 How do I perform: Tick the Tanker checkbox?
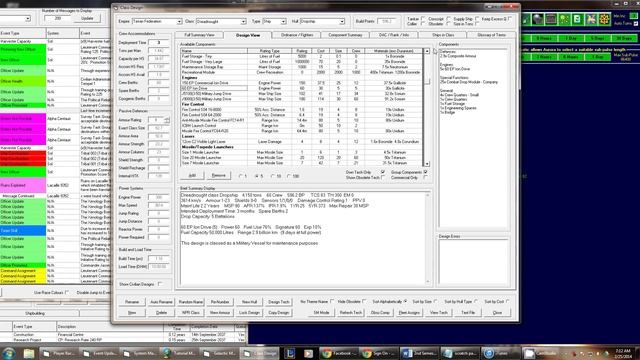[x=423, y=19]
